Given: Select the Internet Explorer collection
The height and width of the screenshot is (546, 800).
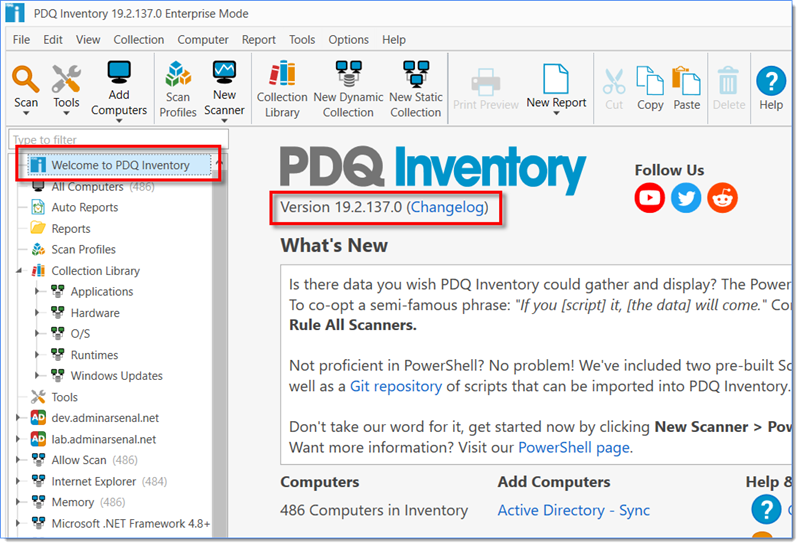Looking at the screenshot, I should pos(99,481).
